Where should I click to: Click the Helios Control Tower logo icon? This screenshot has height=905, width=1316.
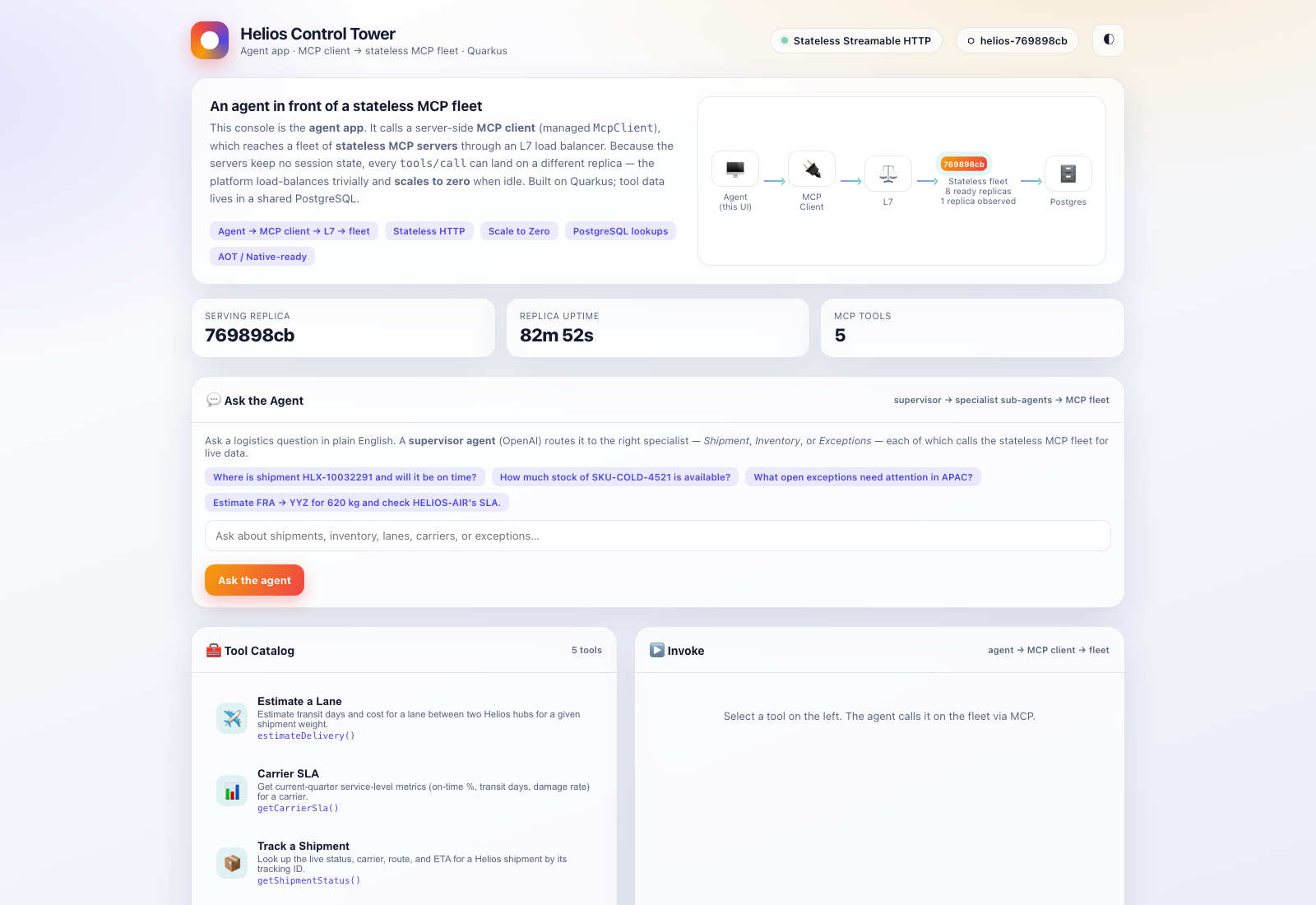[210, 40]
